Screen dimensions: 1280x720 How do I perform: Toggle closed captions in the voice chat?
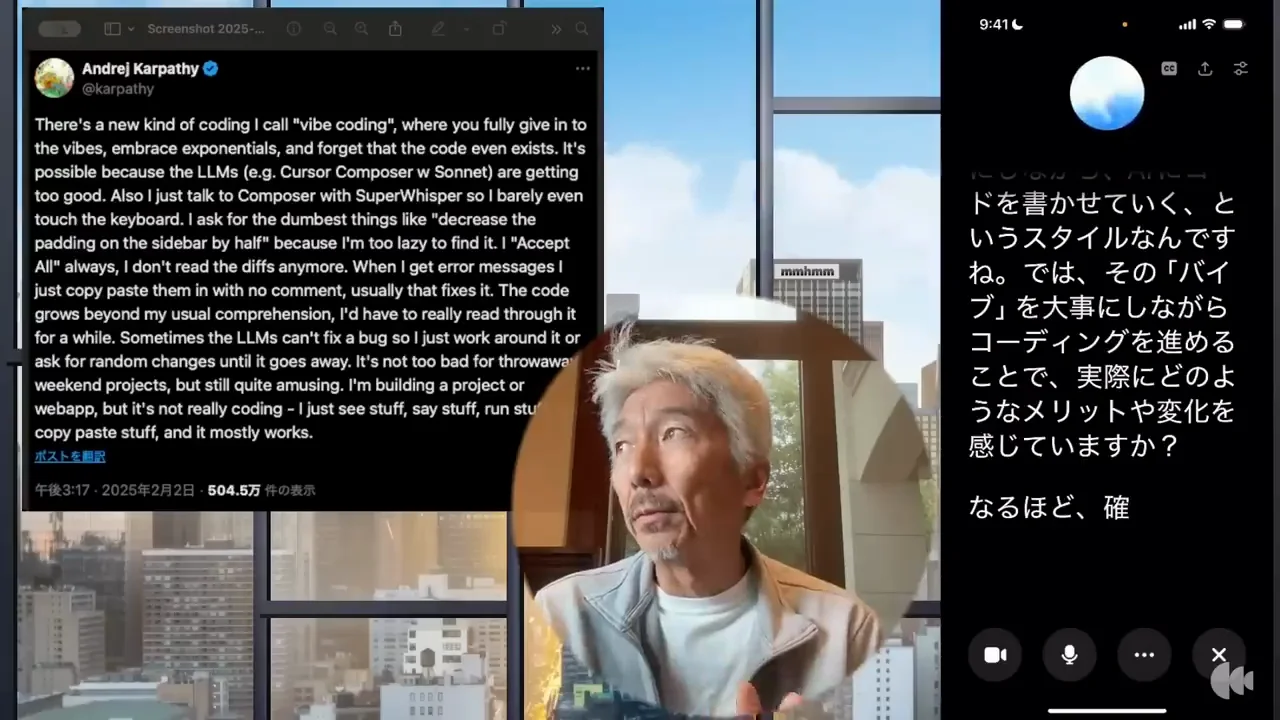click(x=1170, y=68)
